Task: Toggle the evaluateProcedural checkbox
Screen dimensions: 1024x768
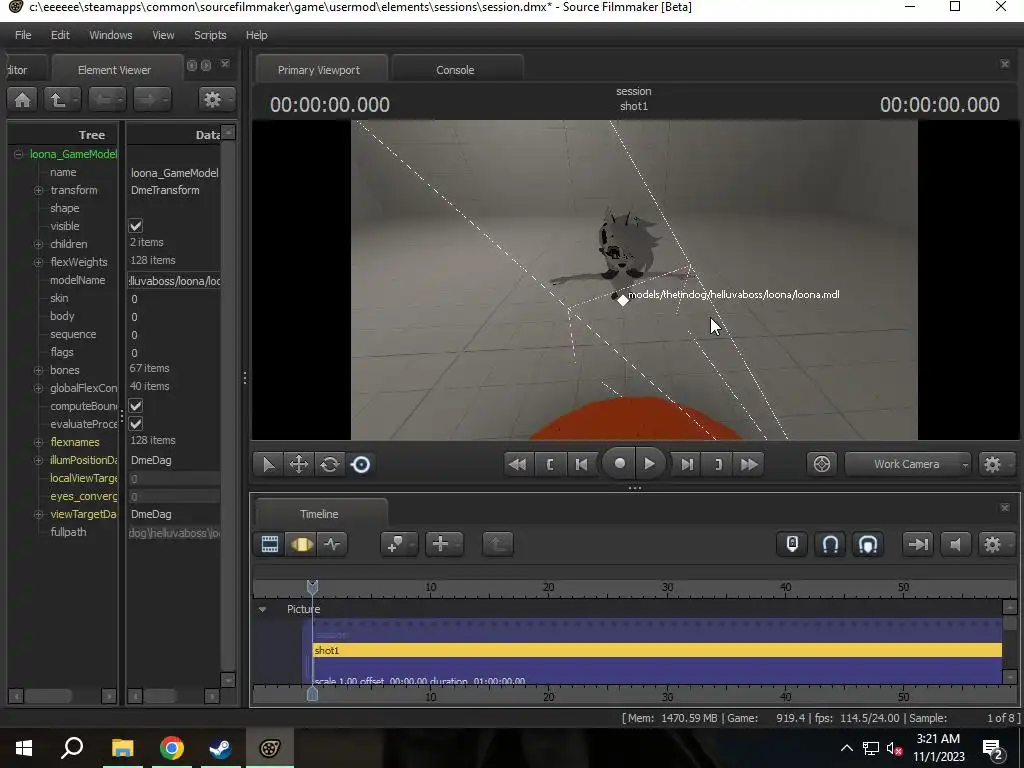Action: pyautogui.click(x=136, y=424)
